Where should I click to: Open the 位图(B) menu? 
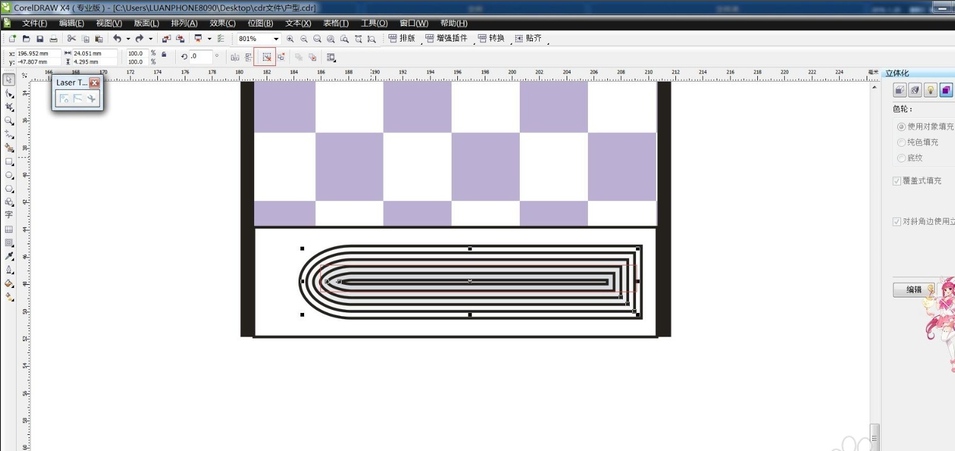pyautogui.click(x=260, y=23)
